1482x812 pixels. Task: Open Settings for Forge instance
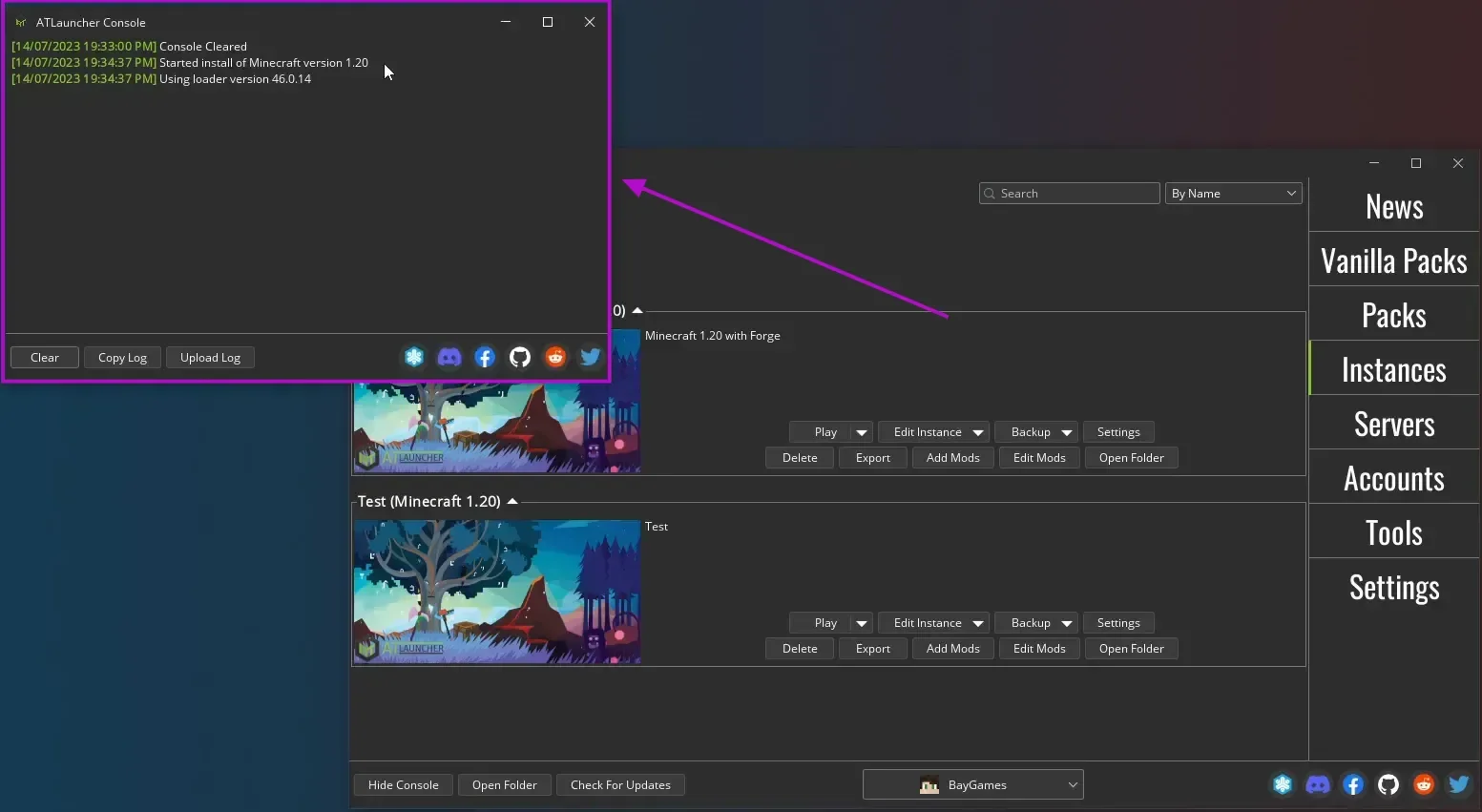tap(1118, 432)
